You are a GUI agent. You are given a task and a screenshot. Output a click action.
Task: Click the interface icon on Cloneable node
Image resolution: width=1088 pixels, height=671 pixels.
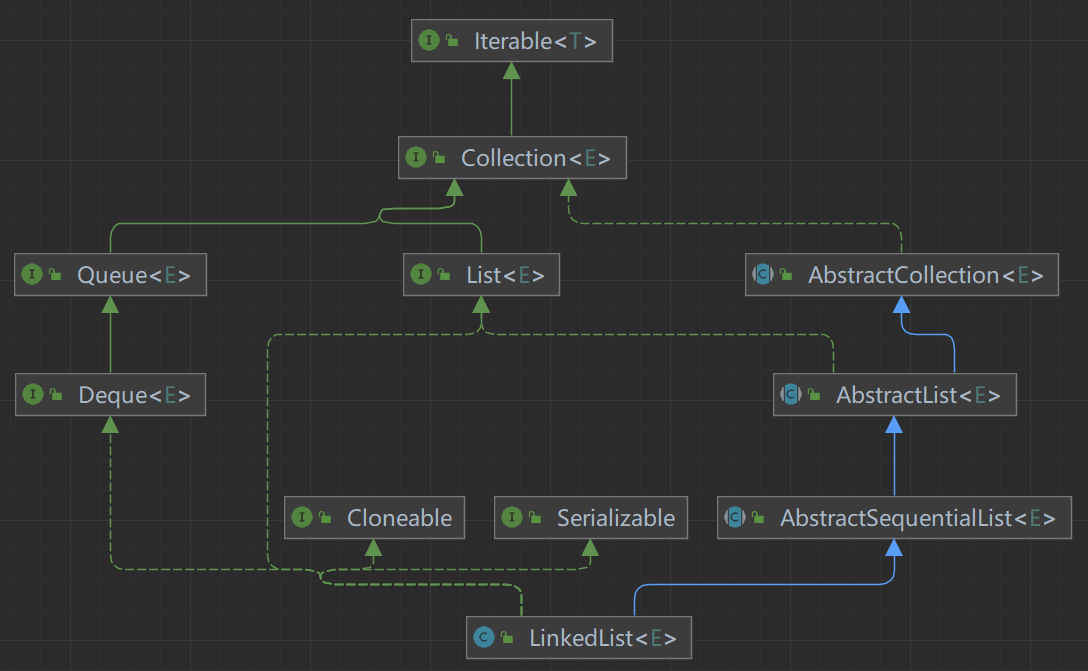coord(302,517)
